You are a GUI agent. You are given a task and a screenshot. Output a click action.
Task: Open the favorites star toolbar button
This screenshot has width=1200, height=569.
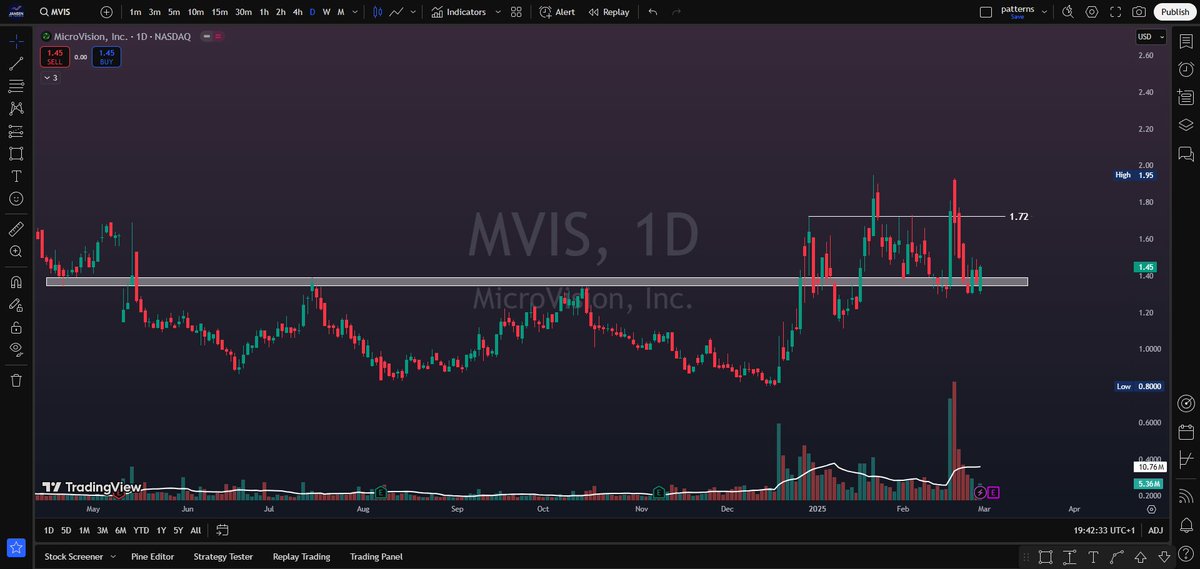click(16, 547)
